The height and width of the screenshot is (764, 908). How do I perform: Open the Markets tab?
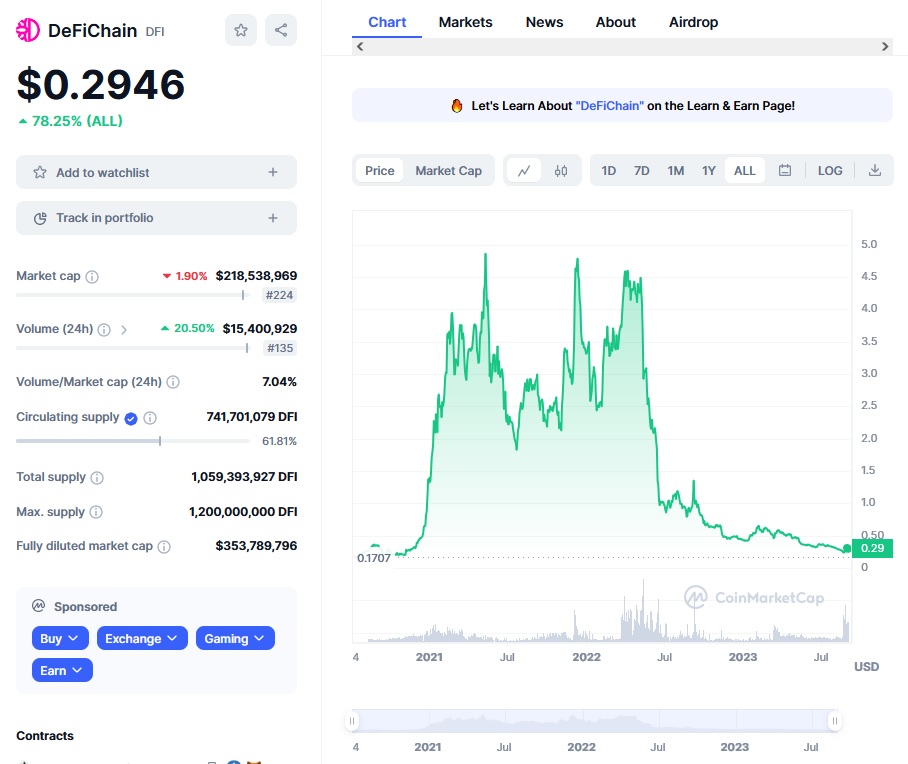465,22
